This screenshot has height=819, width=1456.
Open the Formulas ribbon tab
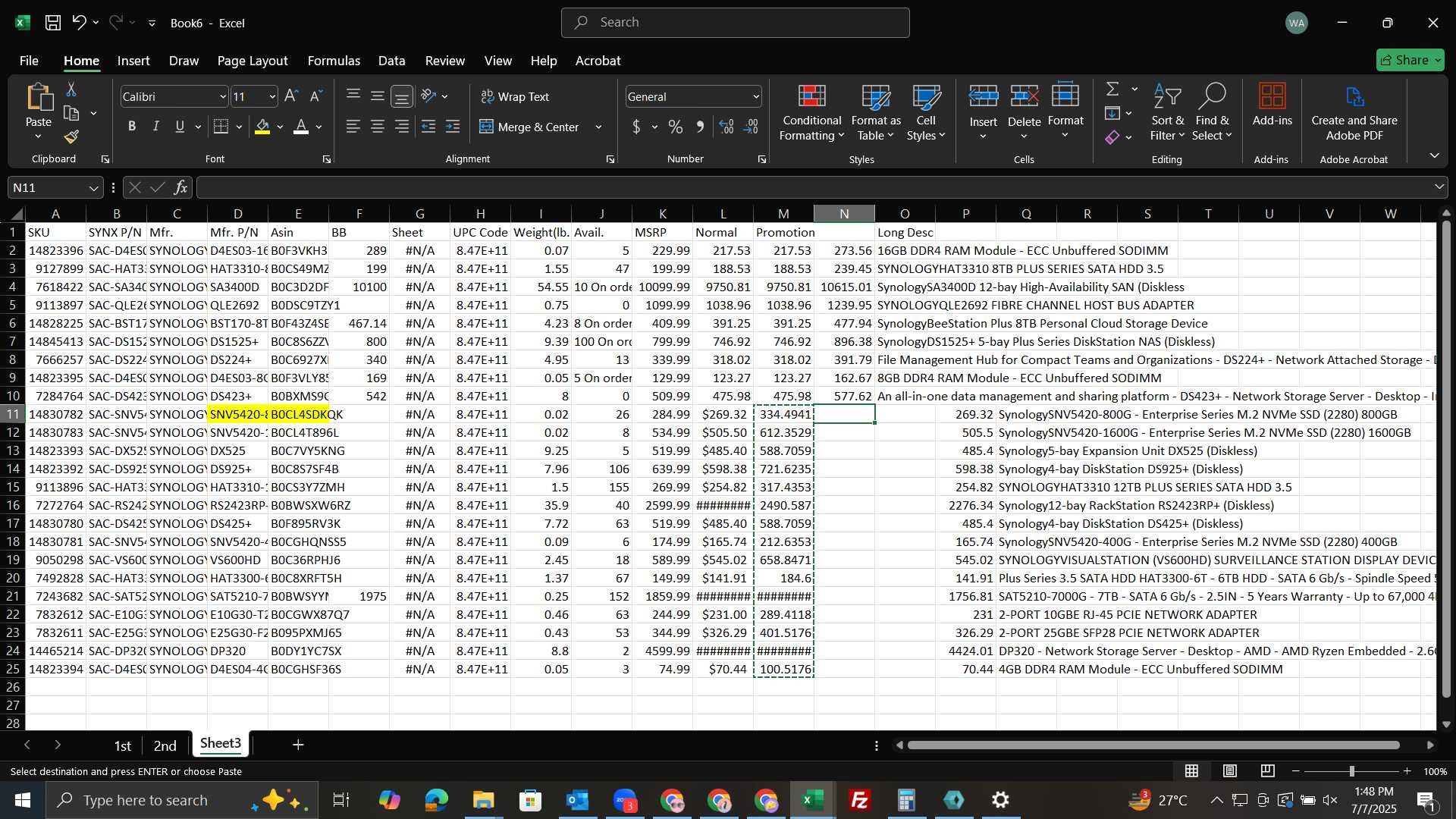334,61
